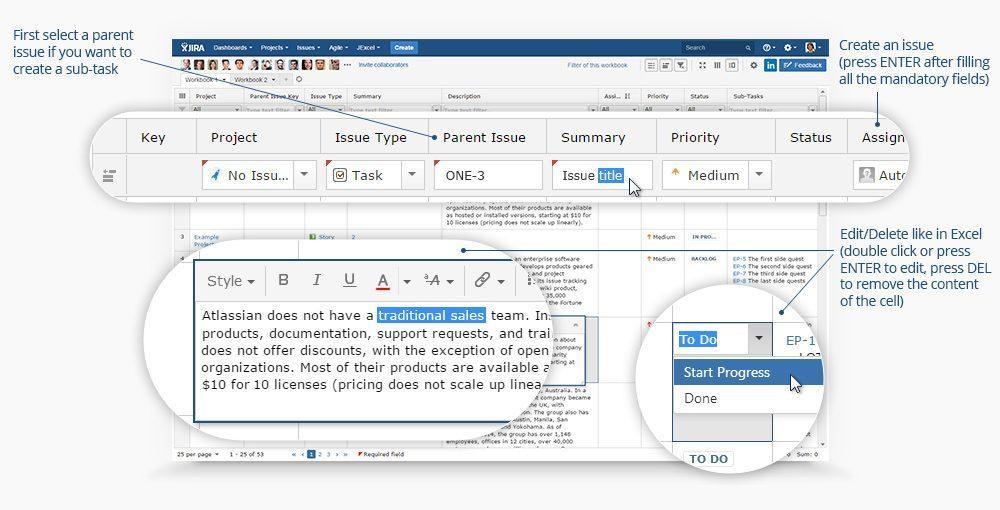Toggle Italic formatting in the editor
1000x510 pixels.
pos(316,280)
